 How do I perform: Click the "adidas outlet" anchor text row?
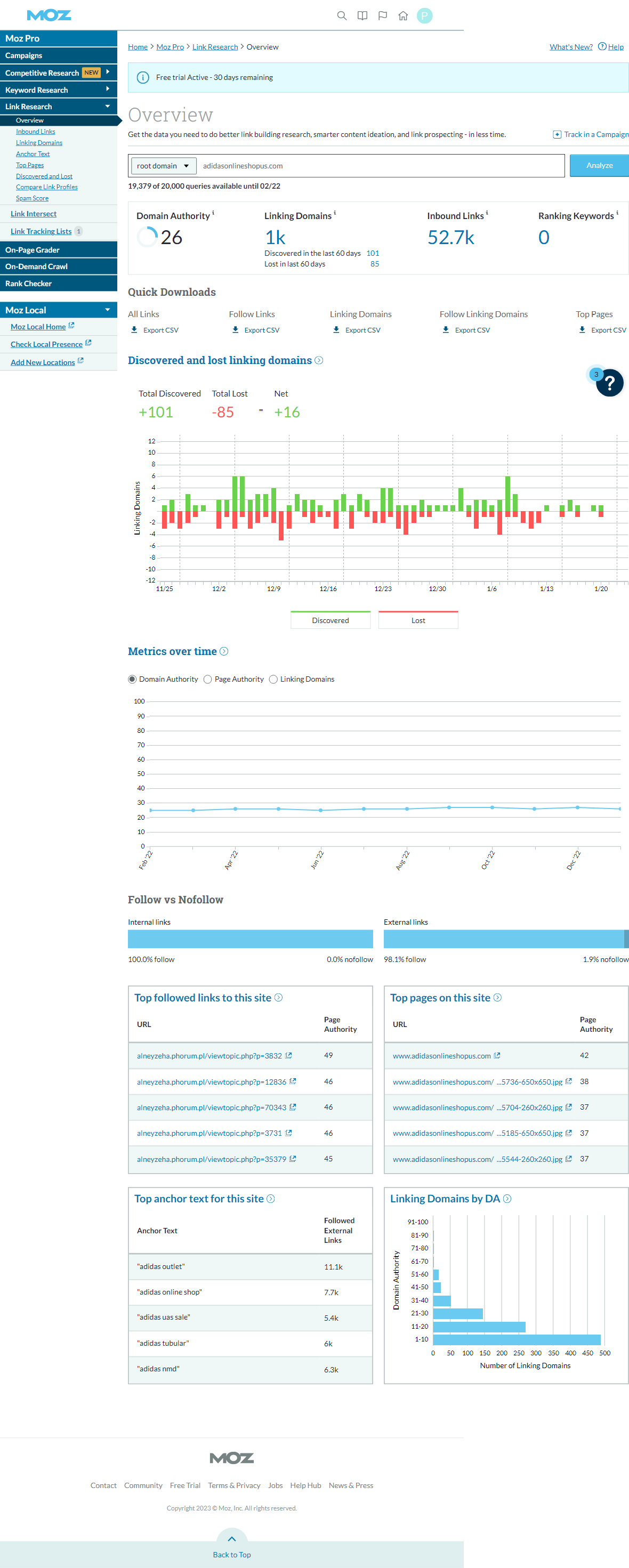pos(250,1267)
